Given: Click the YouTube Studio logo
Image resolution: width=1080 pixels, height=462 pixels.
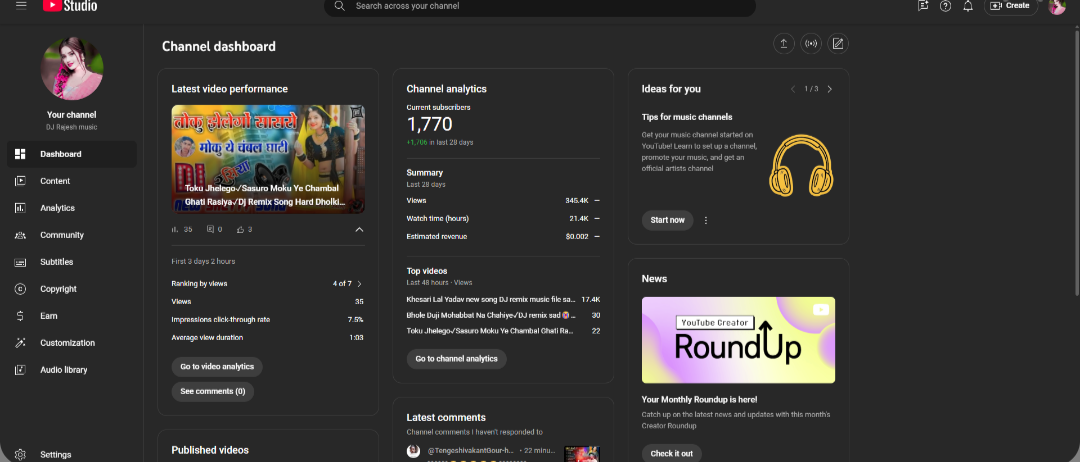Looking at the screenshot, I should click(x=70, y=6).
